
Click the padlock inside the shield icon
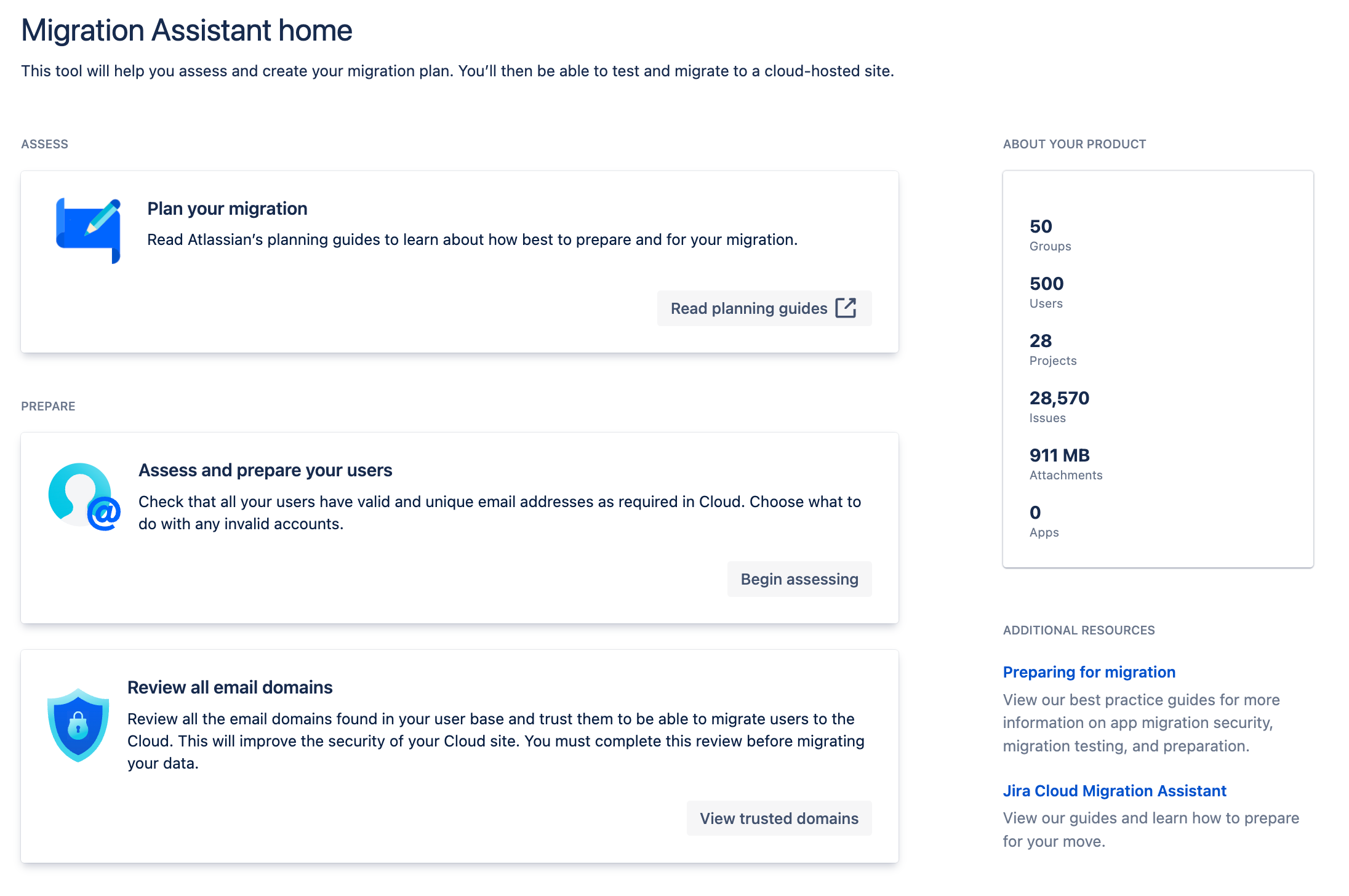pyautogui.click(x=77, y=726)
